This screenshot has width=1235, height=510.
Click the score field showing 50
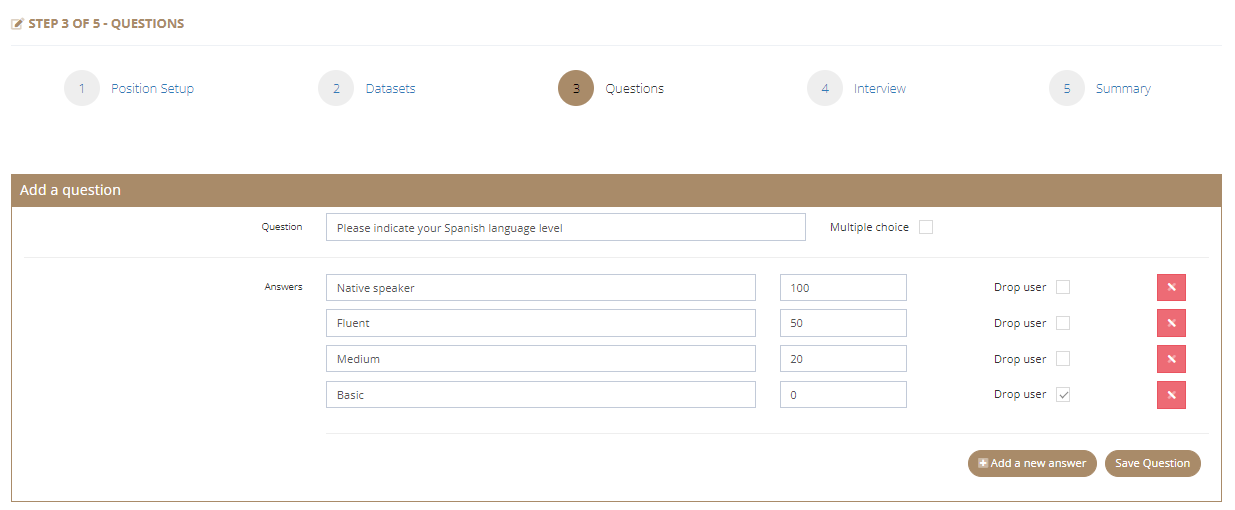pos(843,323)
